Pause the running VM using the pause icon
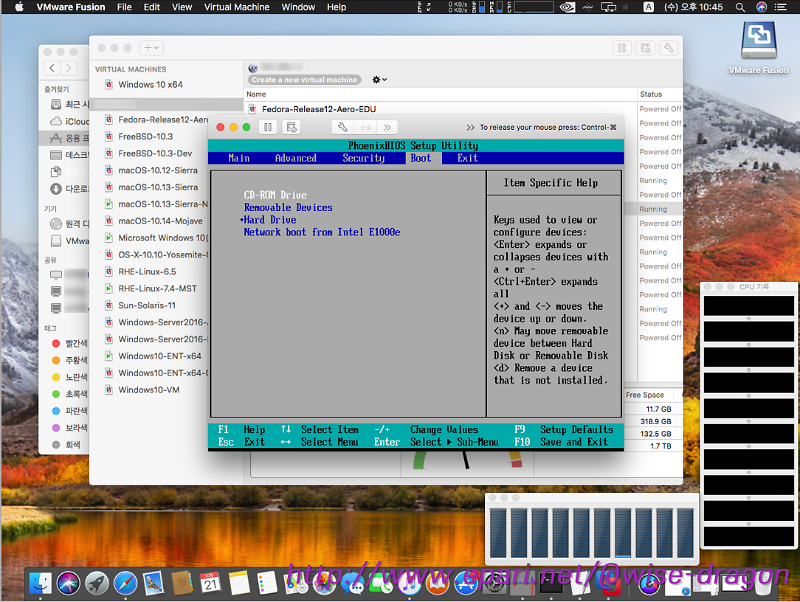The image size is (800, 602). point(267,127)
